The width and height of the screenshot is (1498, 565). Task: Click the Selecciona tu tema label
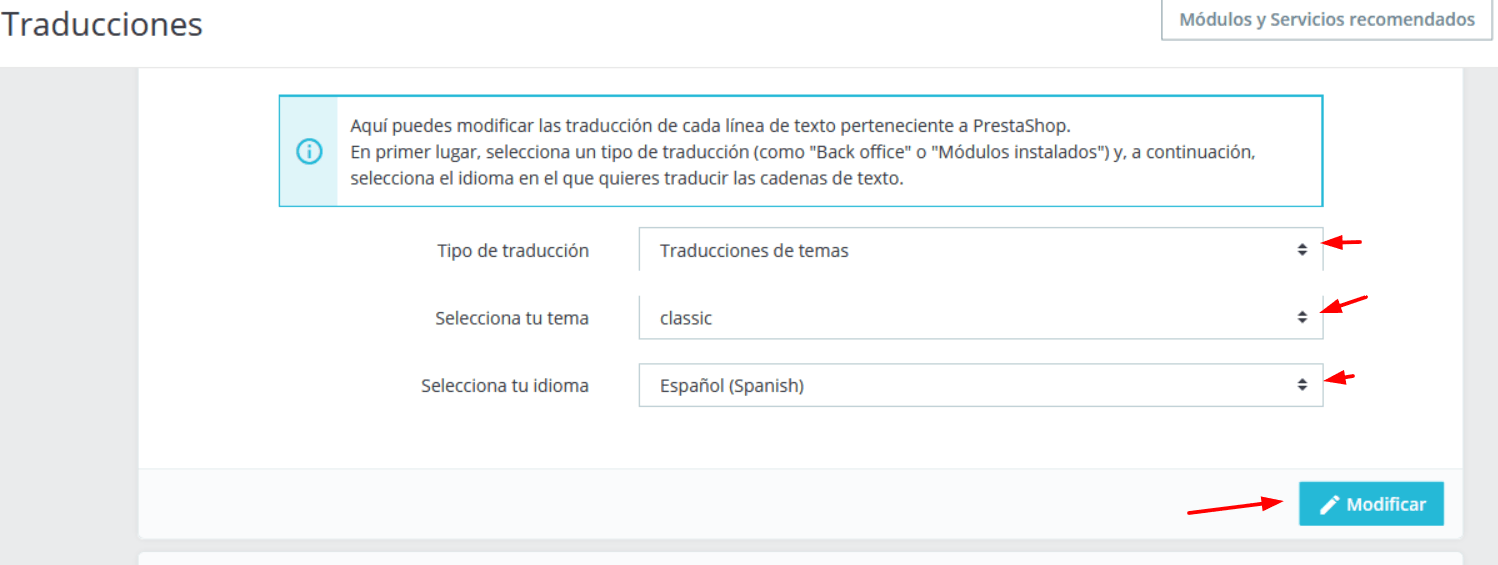[512, 318]
